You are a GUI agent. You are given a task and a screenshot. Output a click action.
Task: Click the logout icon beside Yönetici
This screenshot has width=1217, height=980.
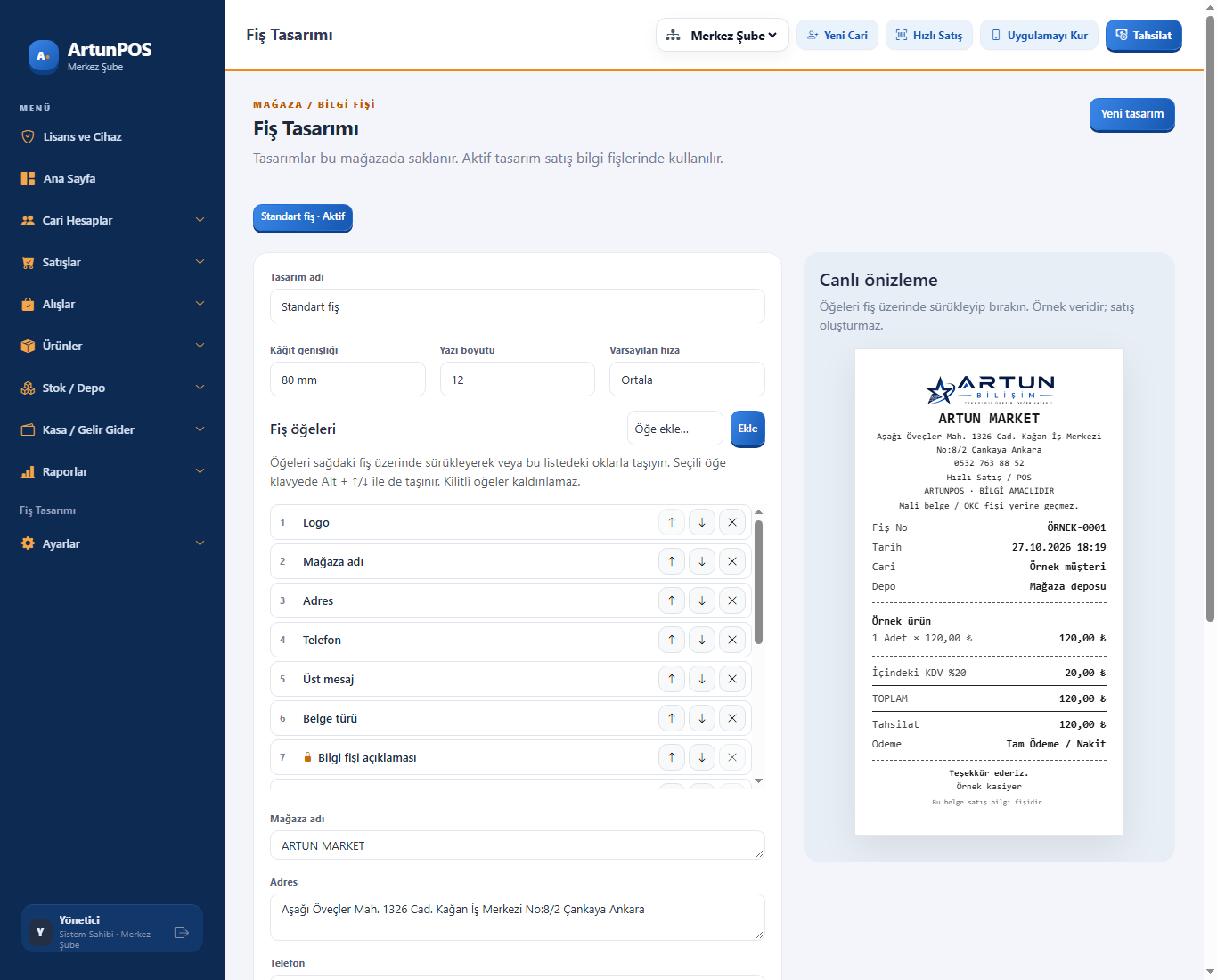tap(182, 933)
